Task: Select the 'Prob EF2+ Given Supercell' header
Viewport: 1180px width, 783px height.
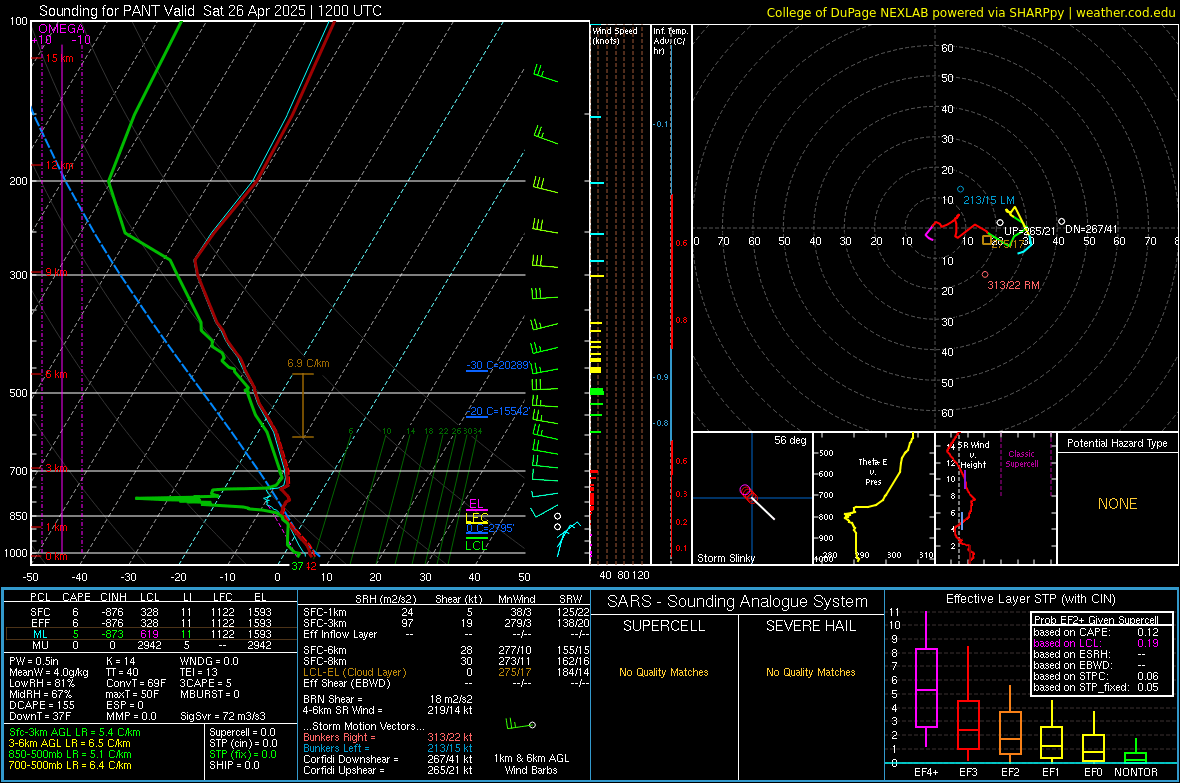Action: (x=1096, y=620)
